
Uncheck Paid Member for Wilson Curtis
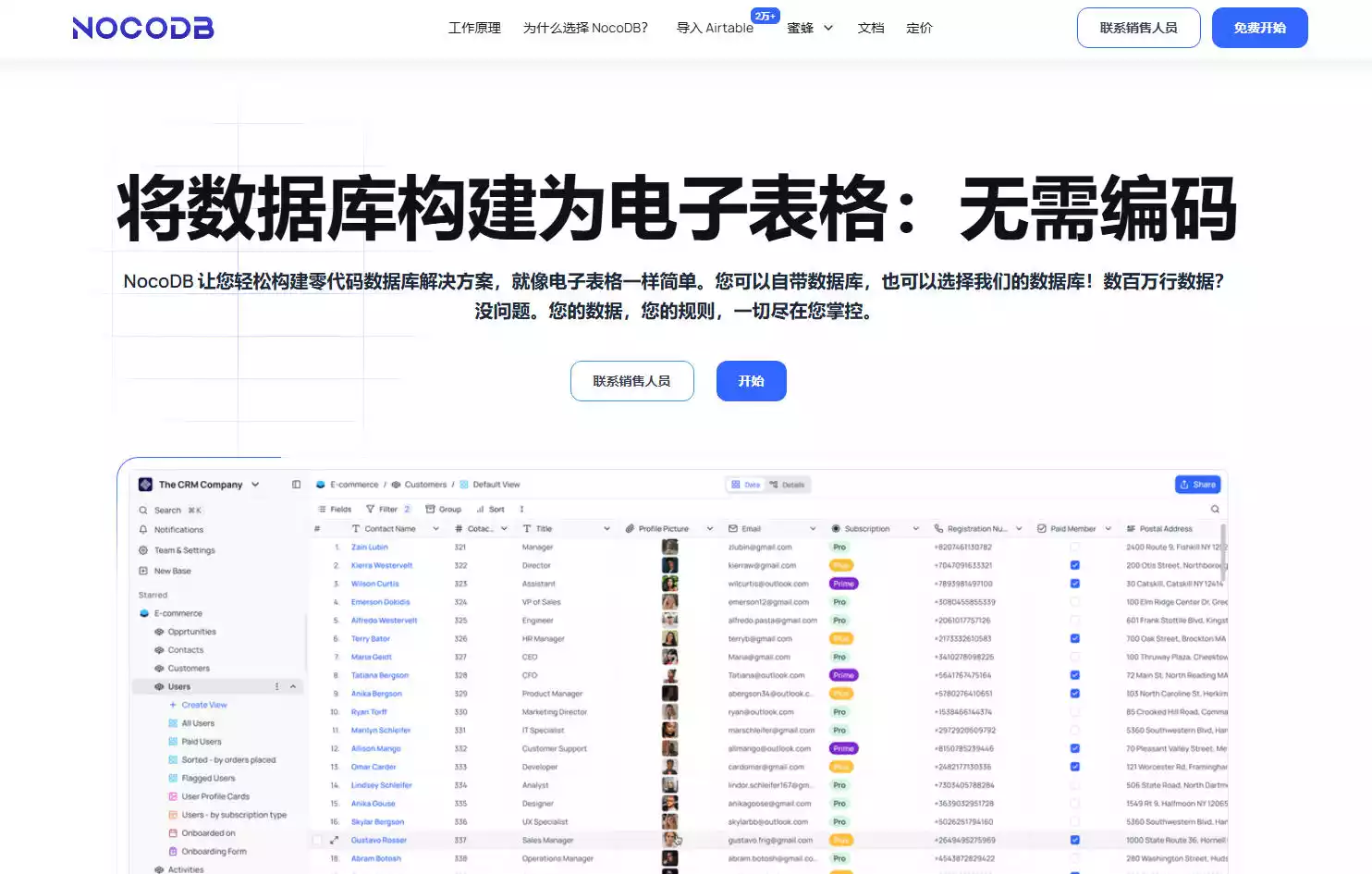pyautogui.click(x=1074, y=584)
